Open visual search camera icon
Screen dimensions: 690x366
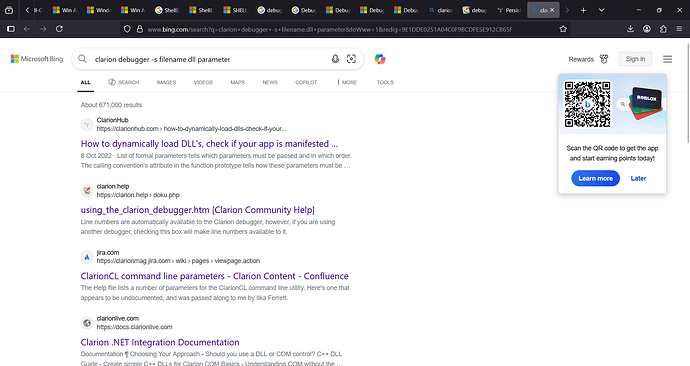pos(351,59)
